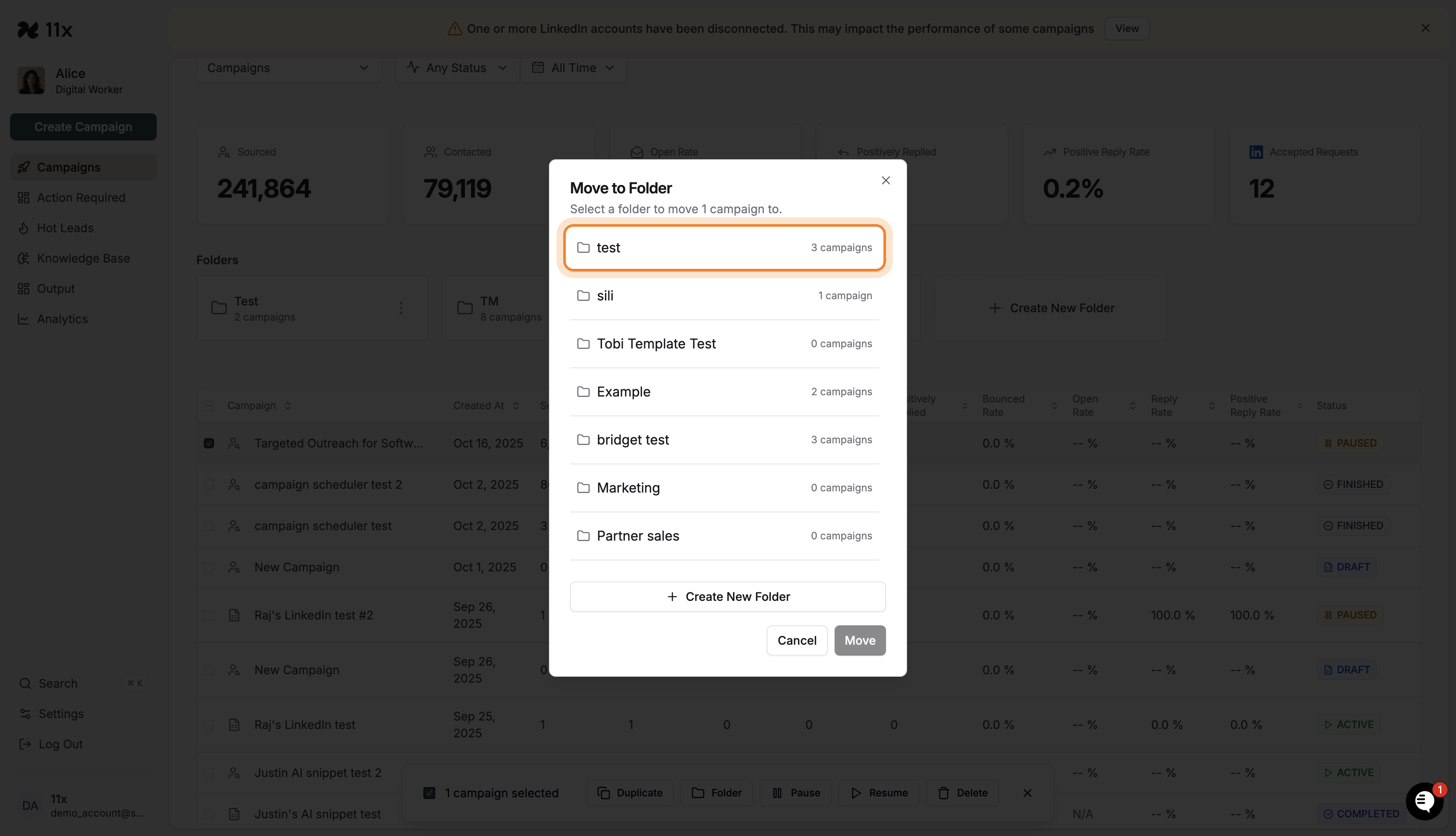The image size is (1456, 836).
Task: Click Create New Folder in the dialog
Action: (728, 597)
